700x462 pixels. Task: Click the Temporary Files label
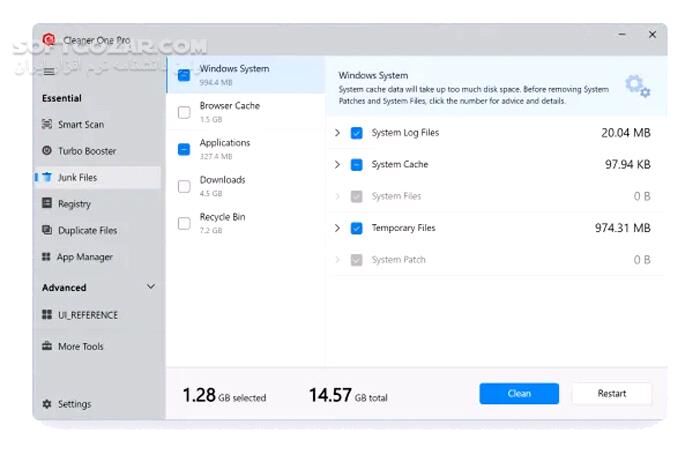pyautogui.click(x=404, y=228)
